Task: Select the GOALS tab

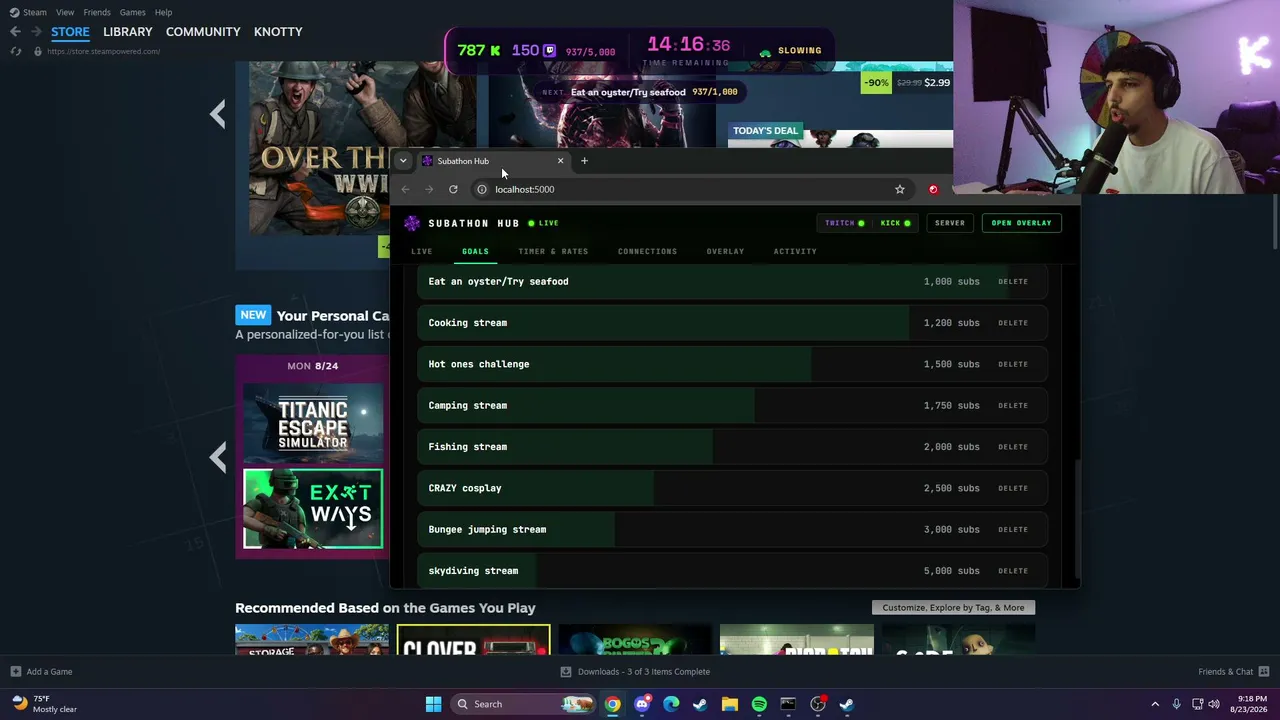Action: (x=475, y=251)
